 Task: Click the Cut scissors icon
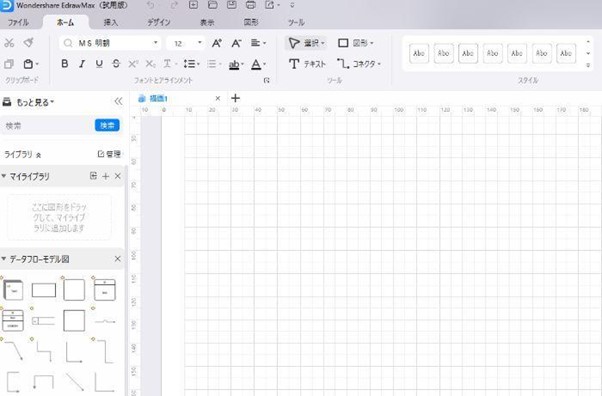(9, 43)
